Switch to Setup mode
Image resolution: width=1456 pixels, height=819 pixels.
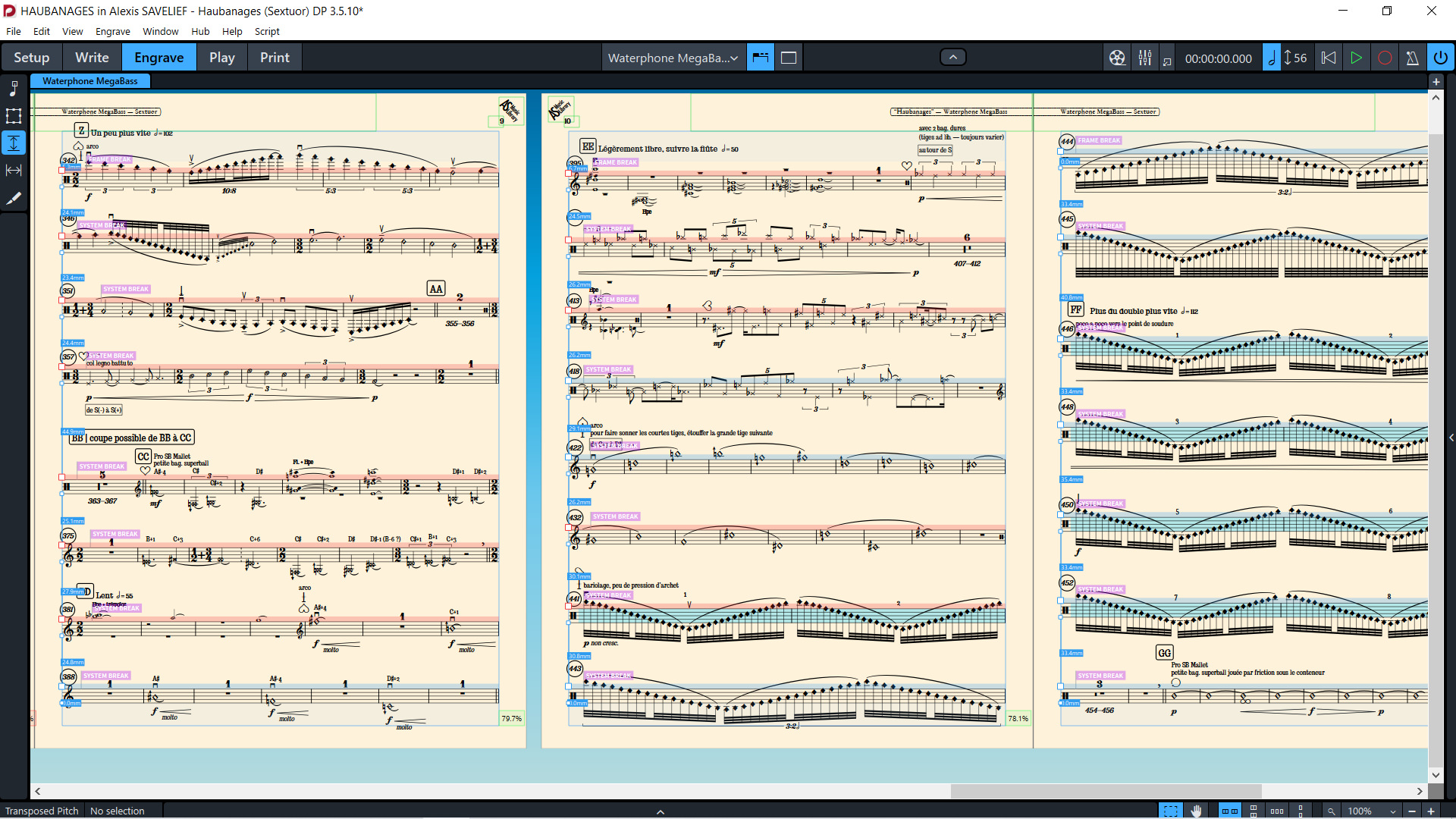(32, 58)
